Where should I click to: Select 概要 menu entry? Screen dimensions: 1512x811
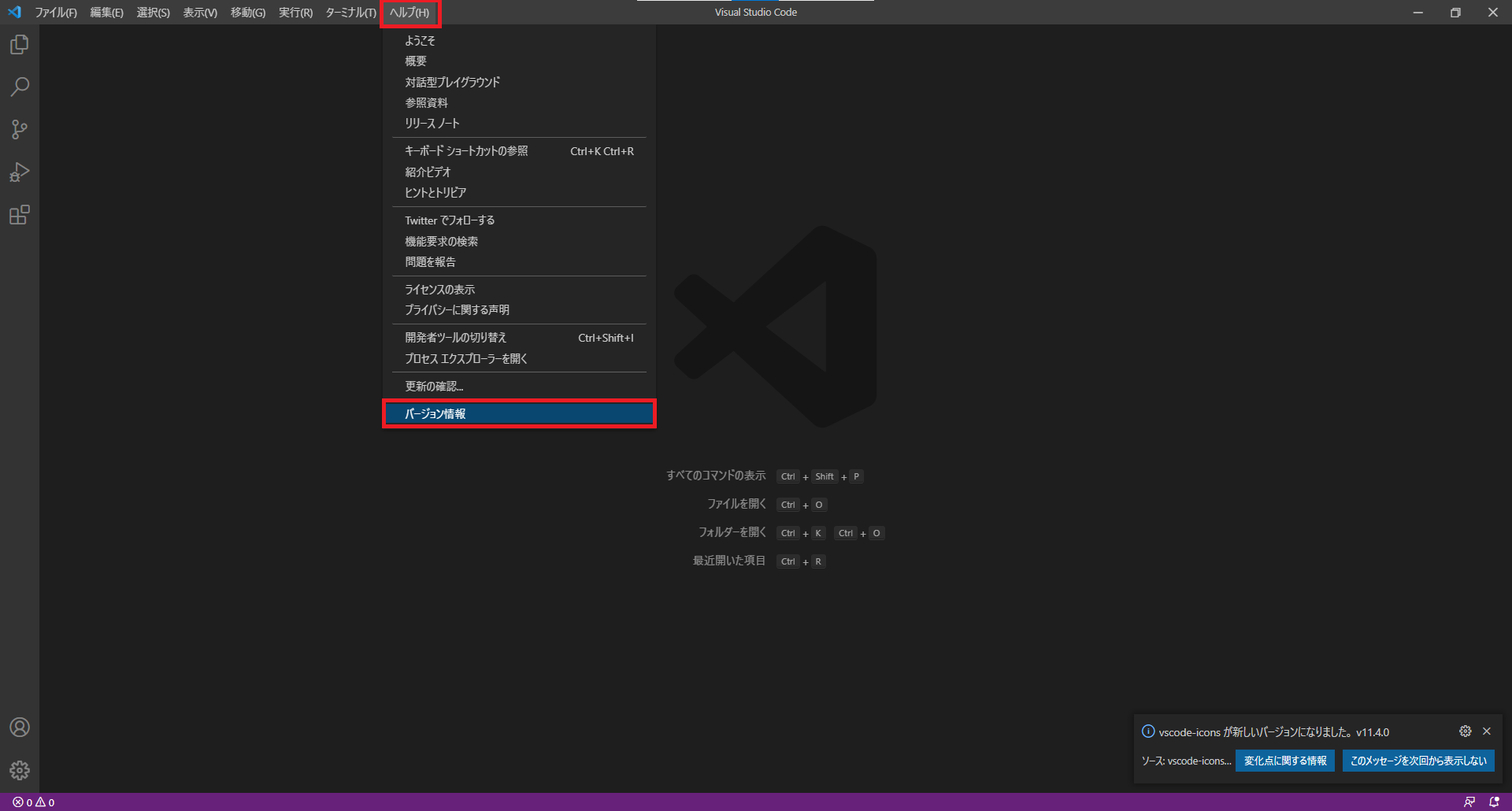pos(519,61)
